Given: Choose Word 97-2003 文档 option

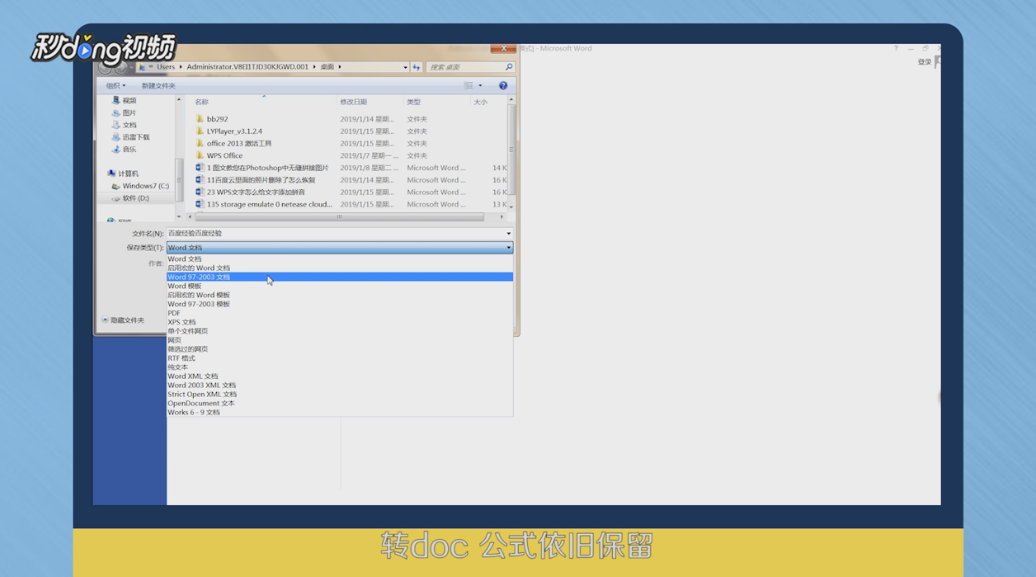Looking at the screenshot, I should 340,277.
